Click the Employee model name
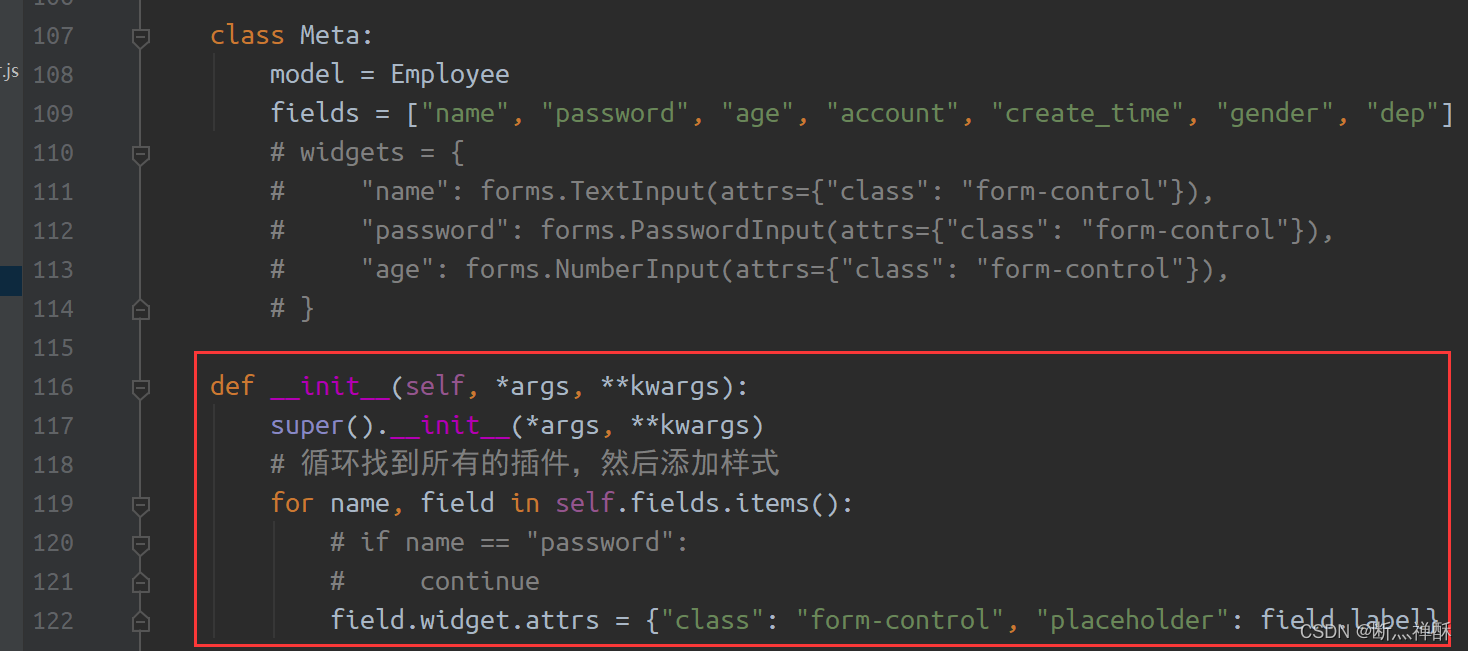The height and width of the screenshot is (651, 1468). coord(449,75)
